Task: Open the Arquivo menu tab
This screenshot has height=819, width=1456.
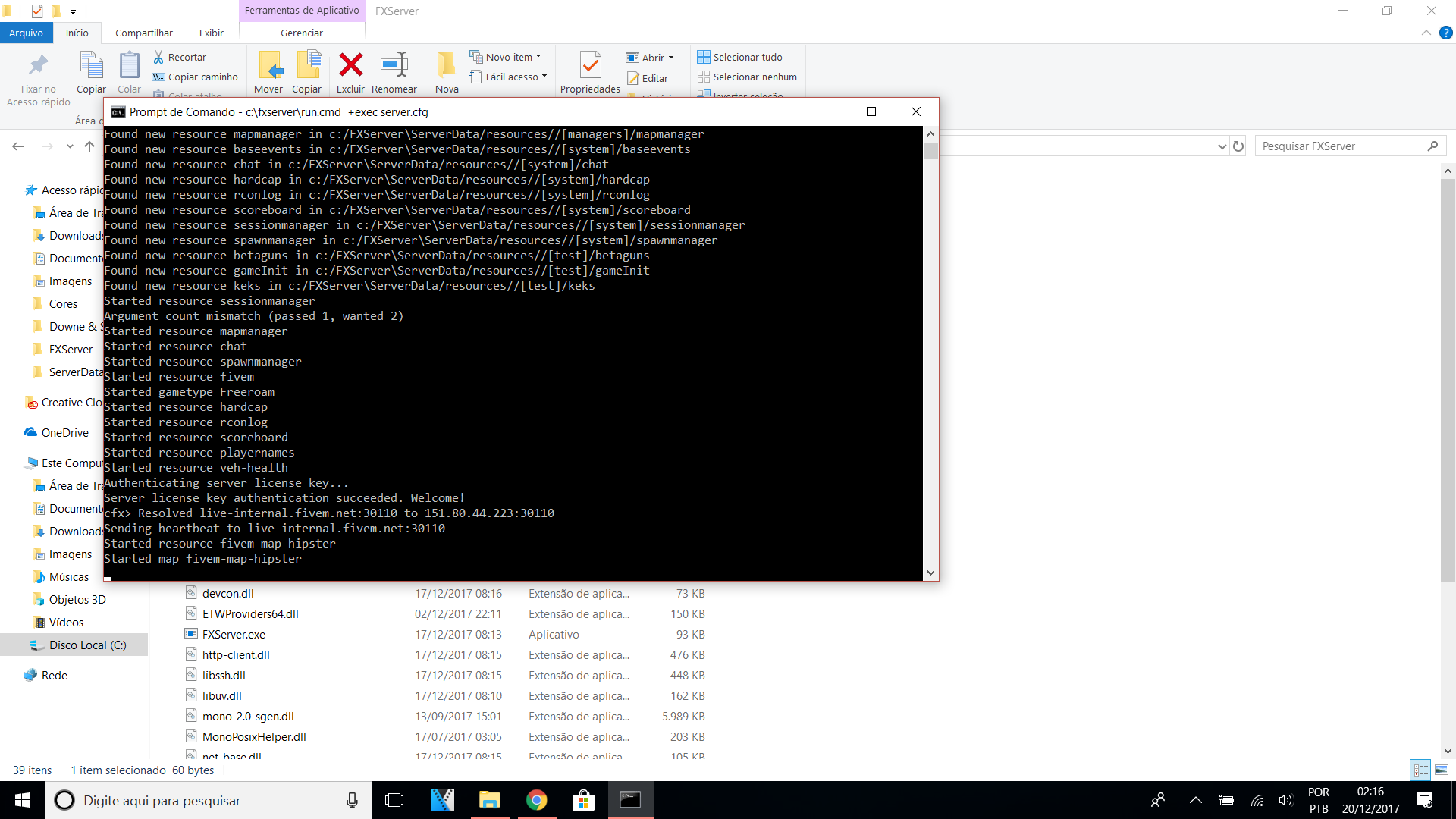Action: 26,33
